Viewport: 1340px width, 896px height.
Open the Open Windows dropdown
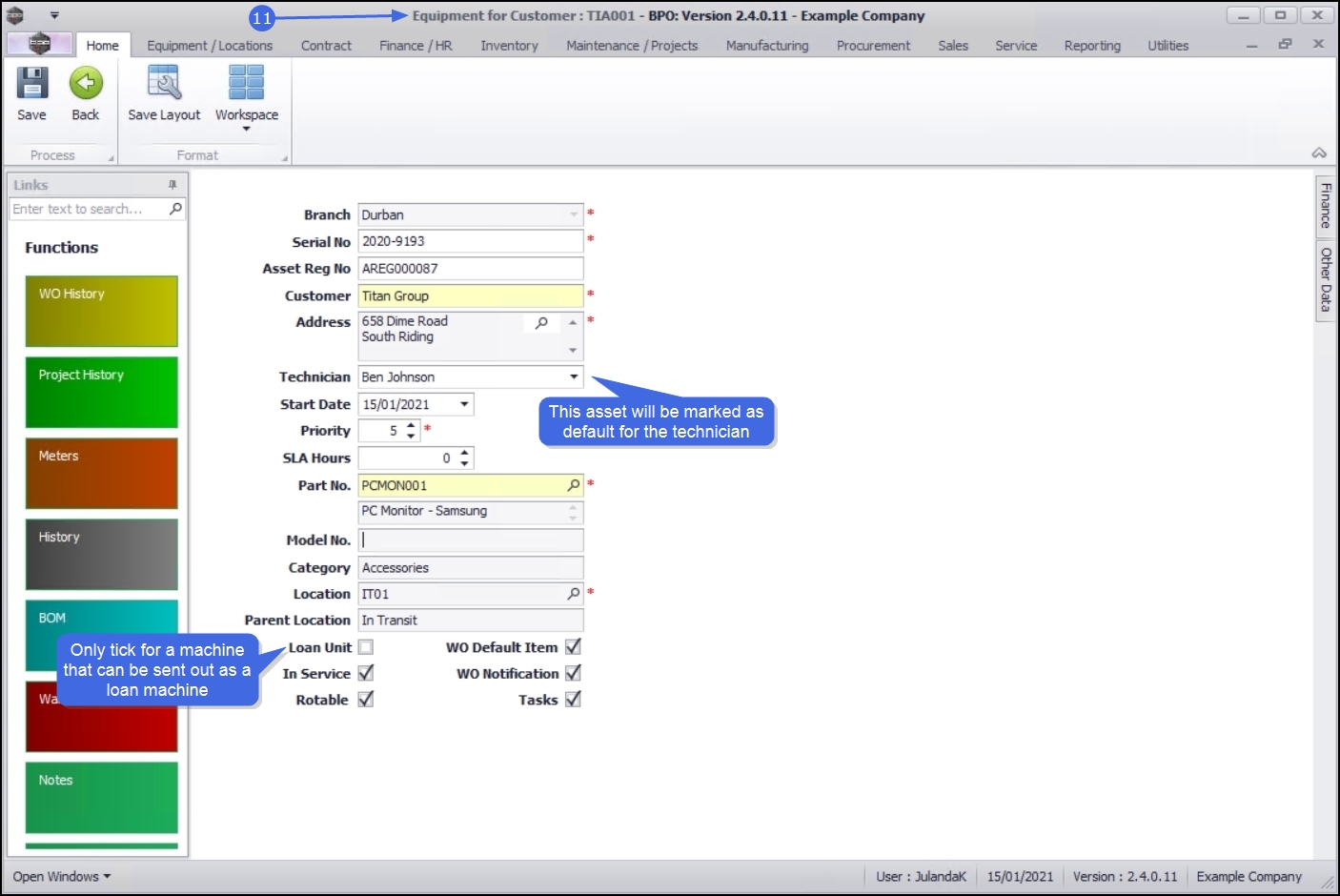(62, 877)
